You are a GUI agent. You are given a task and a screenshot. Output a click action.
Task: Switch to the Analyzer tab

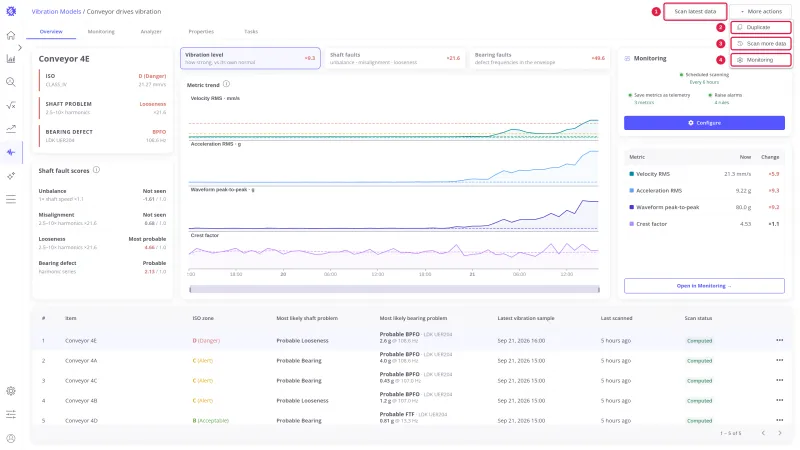coord(151,31)
